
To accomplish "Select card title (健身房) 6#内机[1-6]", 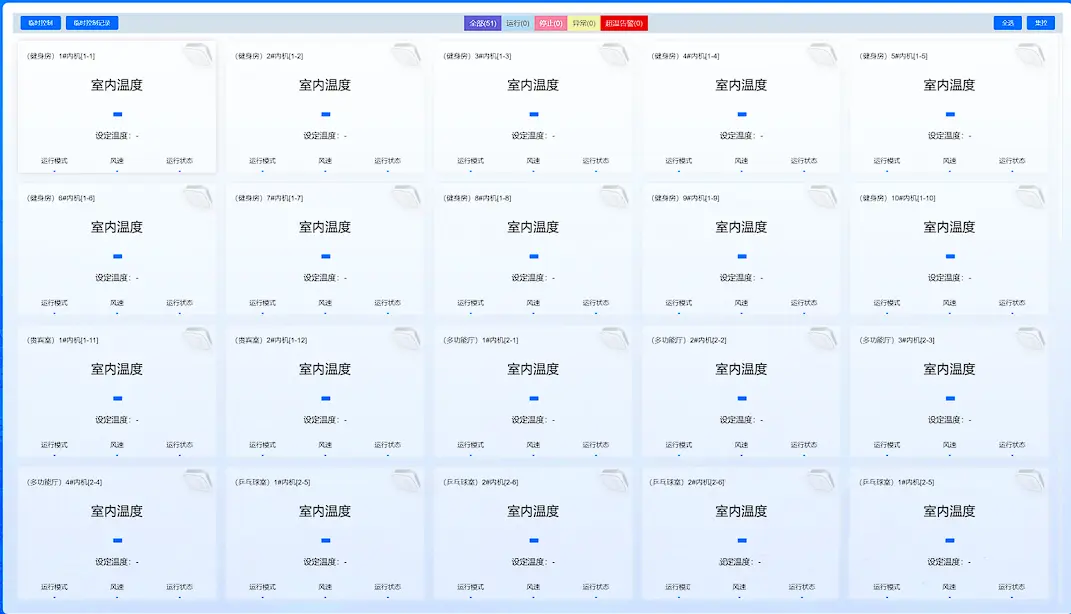I will click(x=61, y=198).
